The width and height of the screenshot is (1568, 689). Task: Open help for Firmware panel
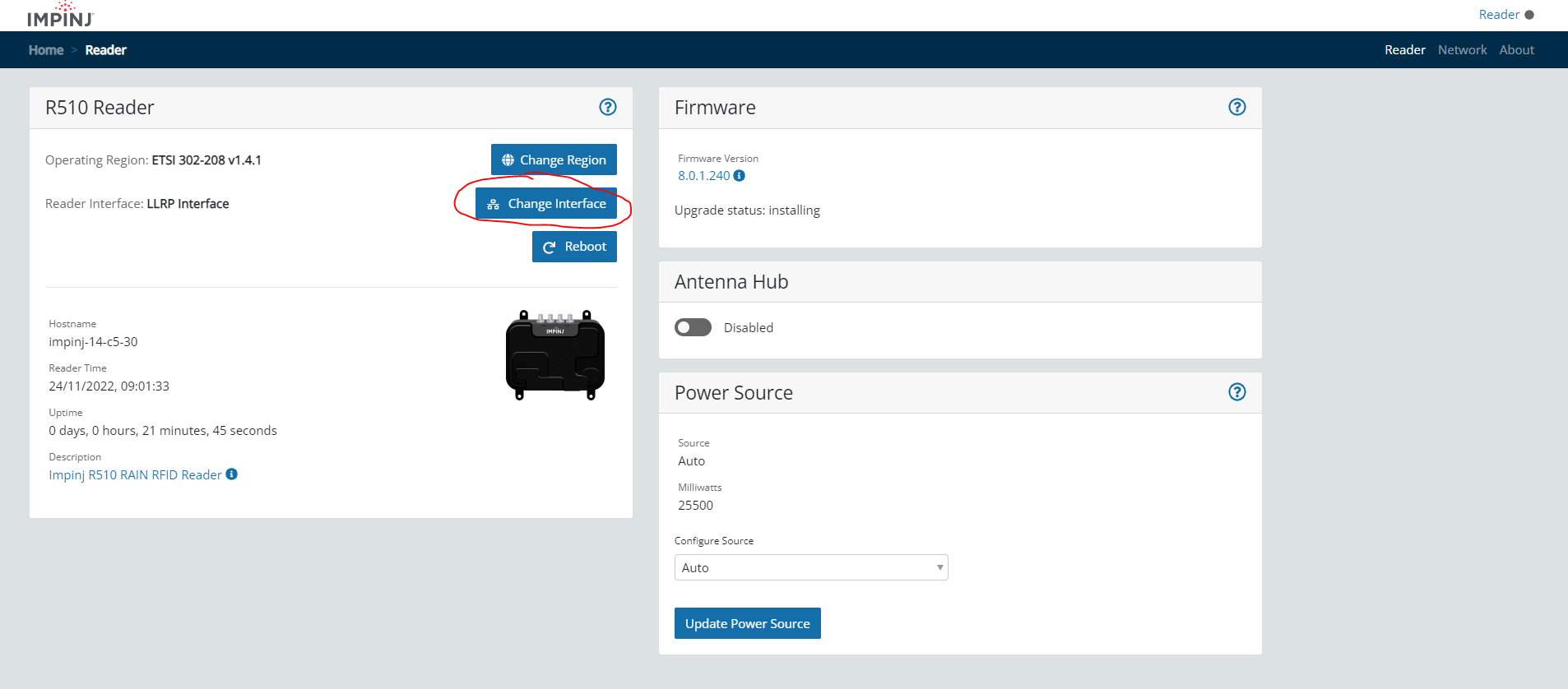1237,107
